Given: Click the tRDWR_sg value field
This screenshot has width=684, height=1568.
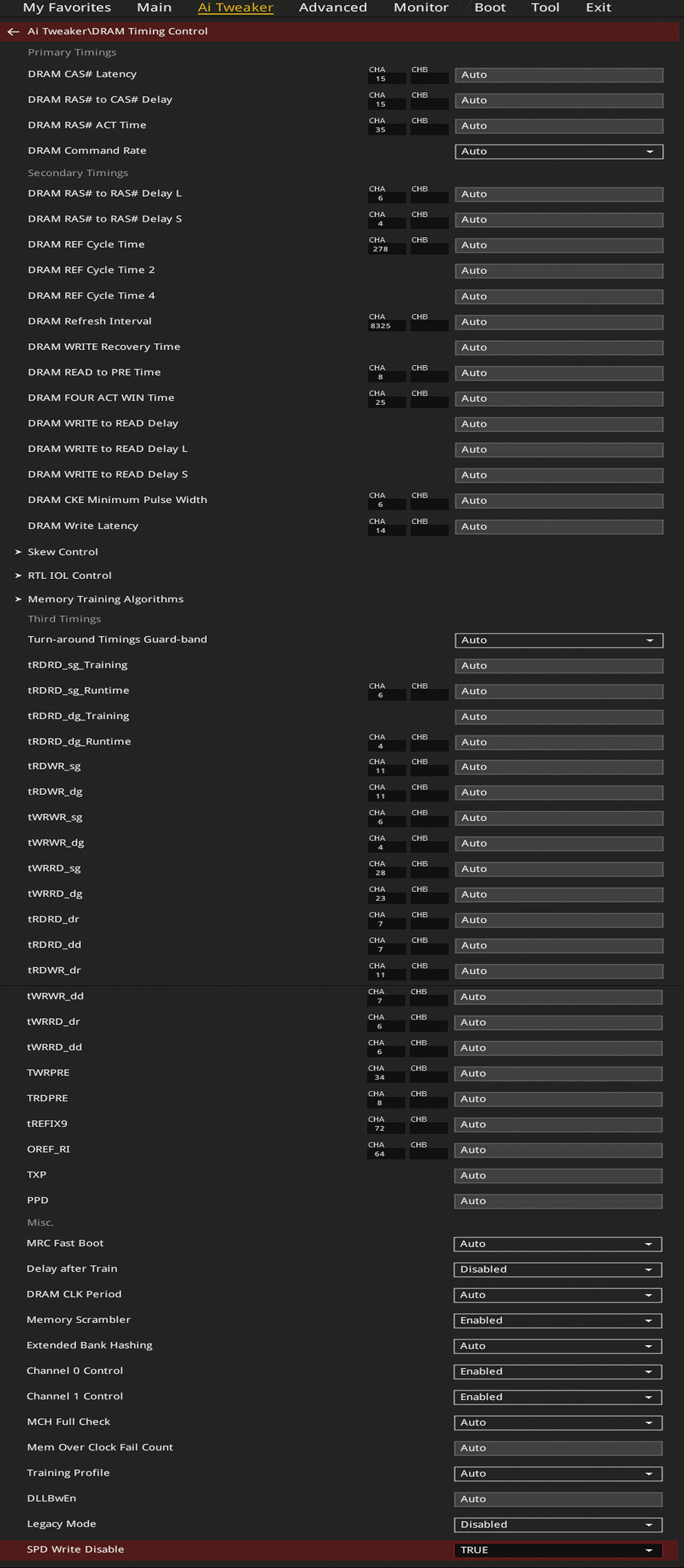Looking at the screenshot, I should pyautogui.click(x=559, y=767).
